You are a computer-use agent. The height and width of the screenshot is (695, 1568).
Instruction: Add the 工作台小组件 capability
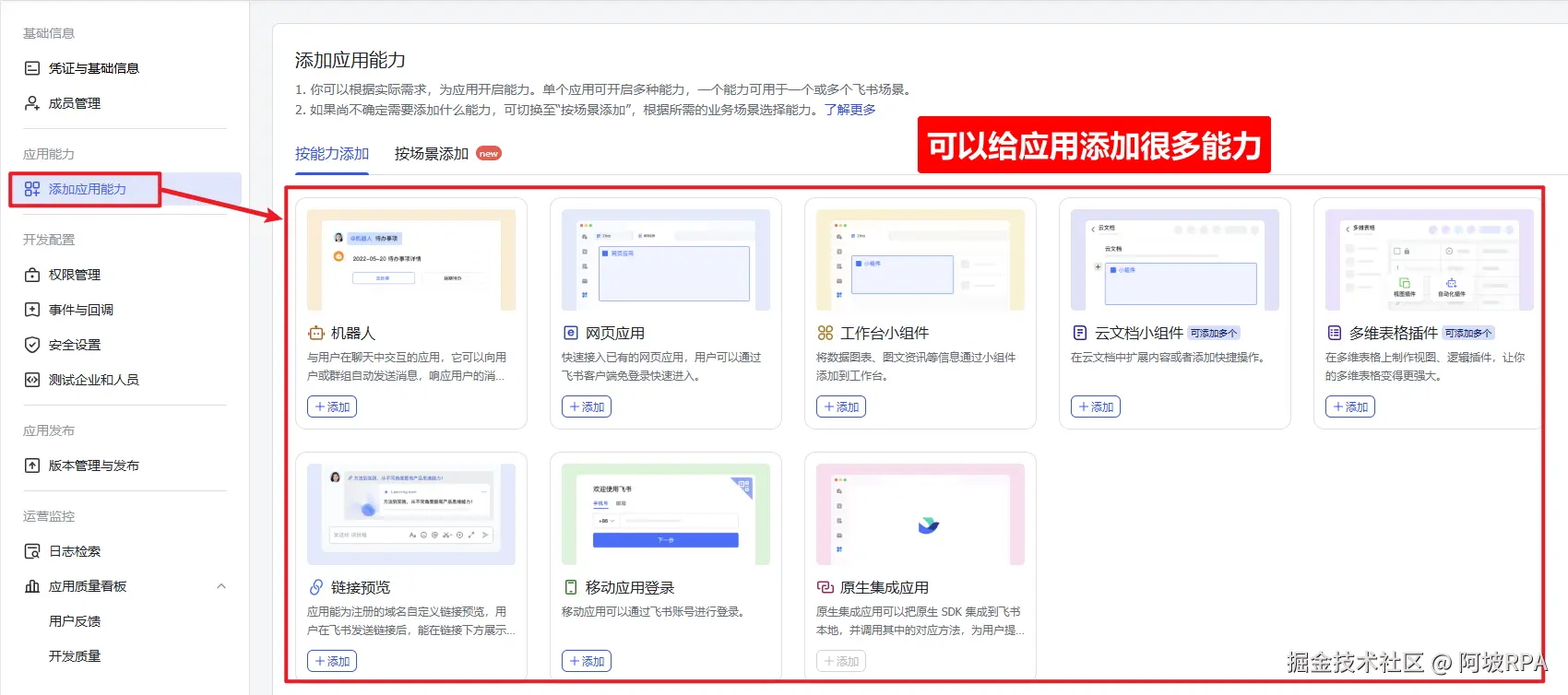[841, 406]
